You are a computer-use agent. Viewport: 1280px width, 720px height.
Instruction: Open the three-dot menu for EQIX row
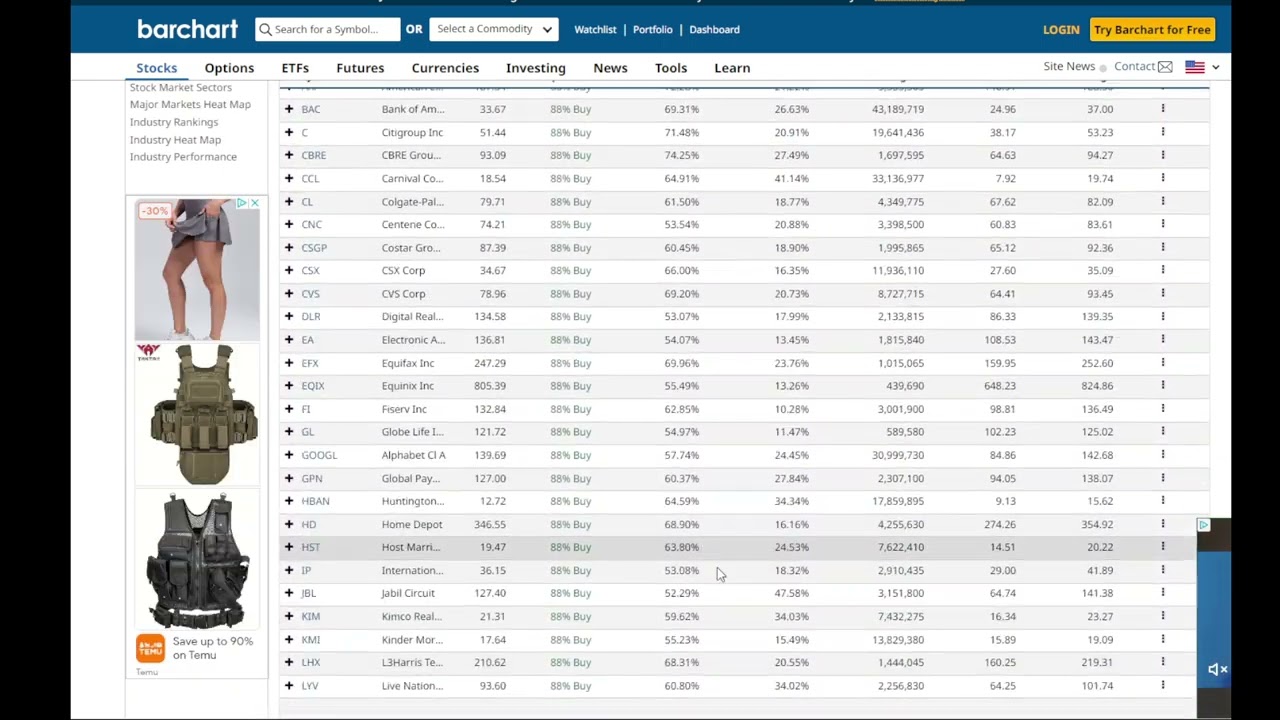click(1163, 386)
